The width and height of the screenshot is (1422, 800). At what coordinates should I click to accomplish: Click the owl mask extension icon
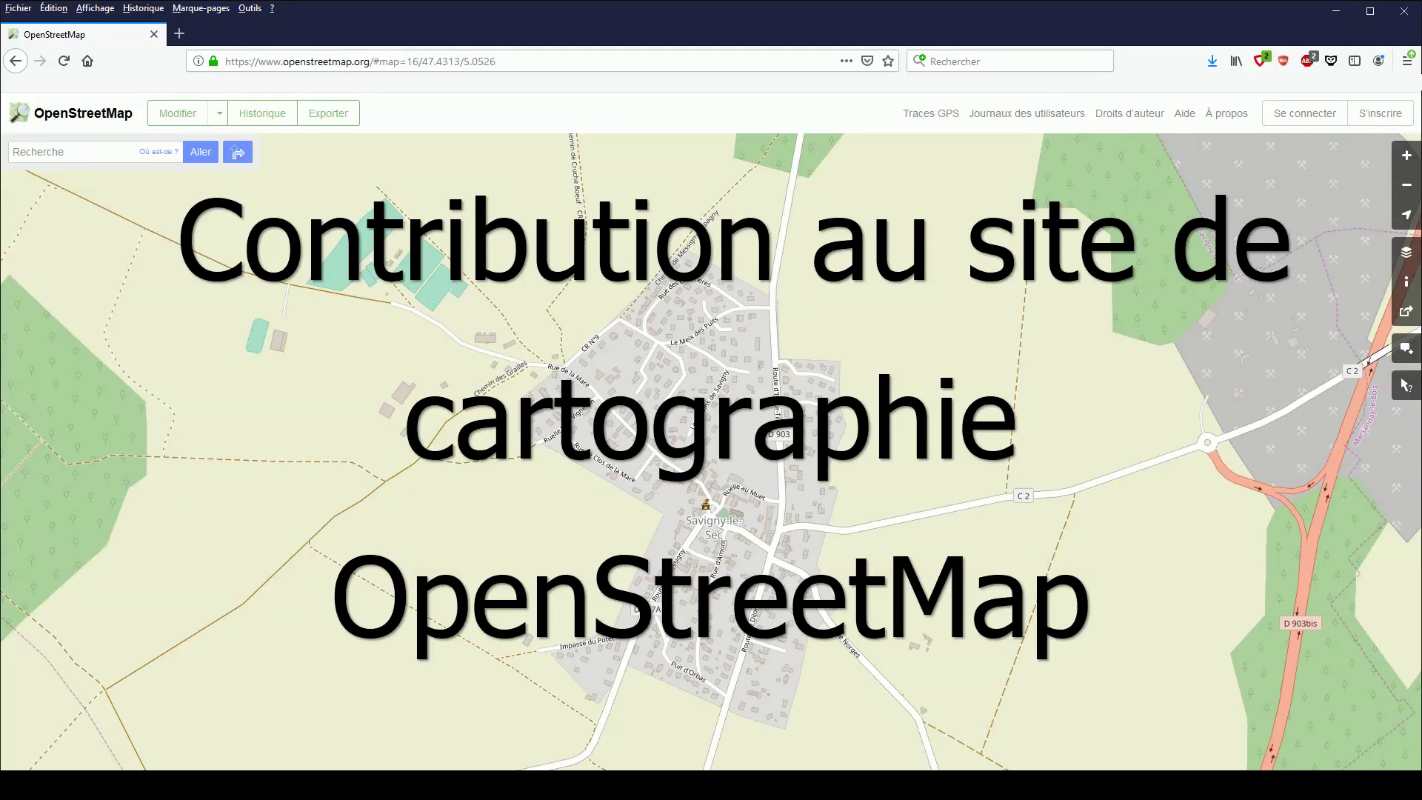tap(1331, 61)
